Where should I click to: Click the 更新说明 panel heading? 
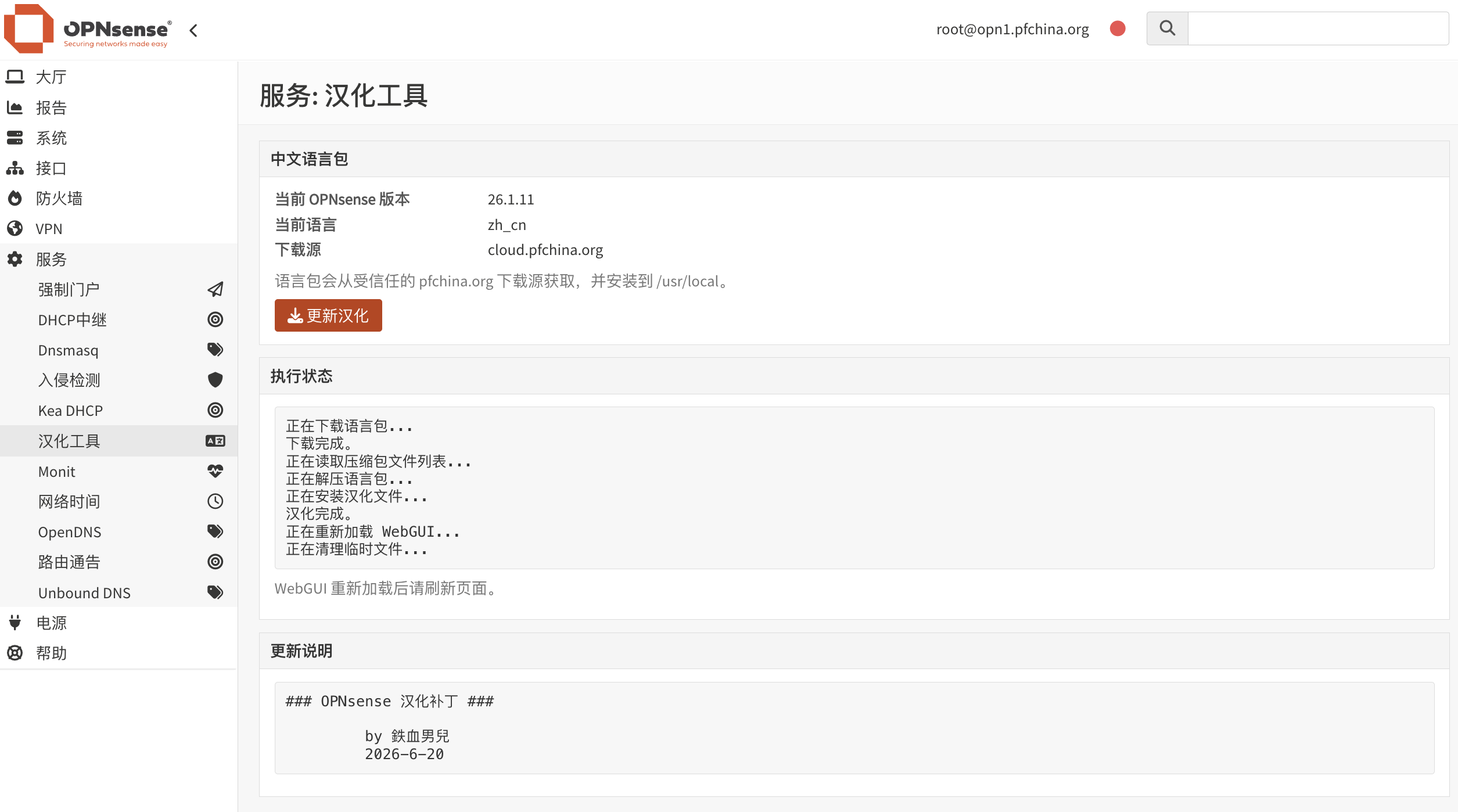(x=301, y=651)
